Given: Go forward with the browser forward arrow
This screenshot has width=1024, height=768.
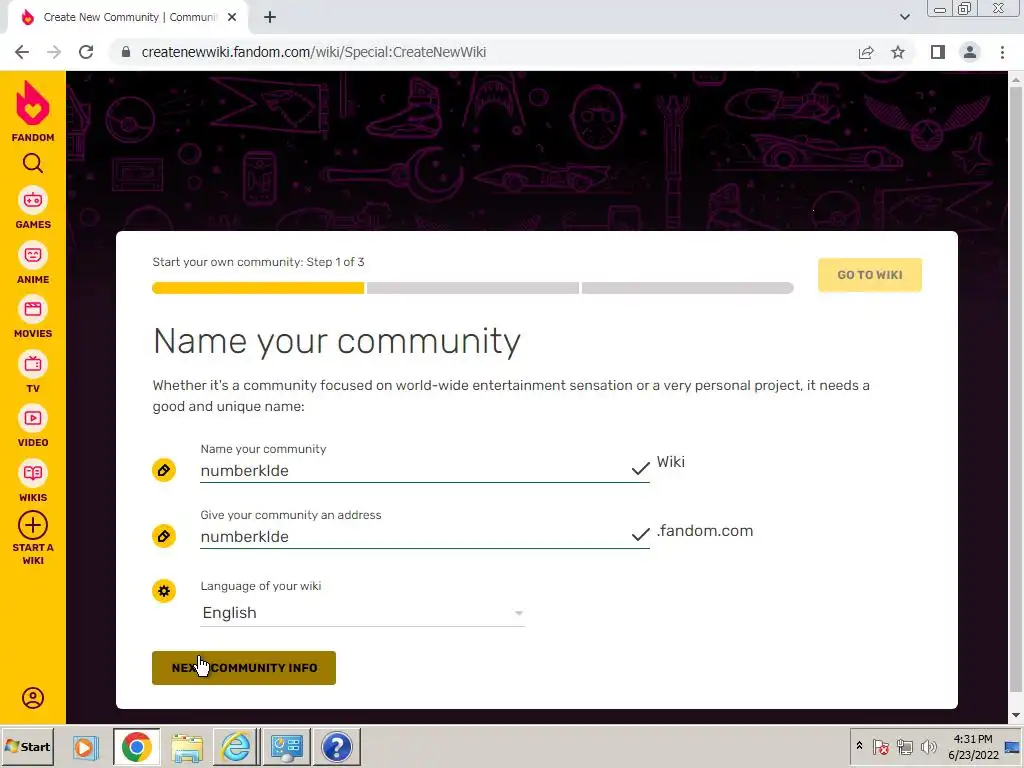Looking at the screenshot, I should (54, 52).
